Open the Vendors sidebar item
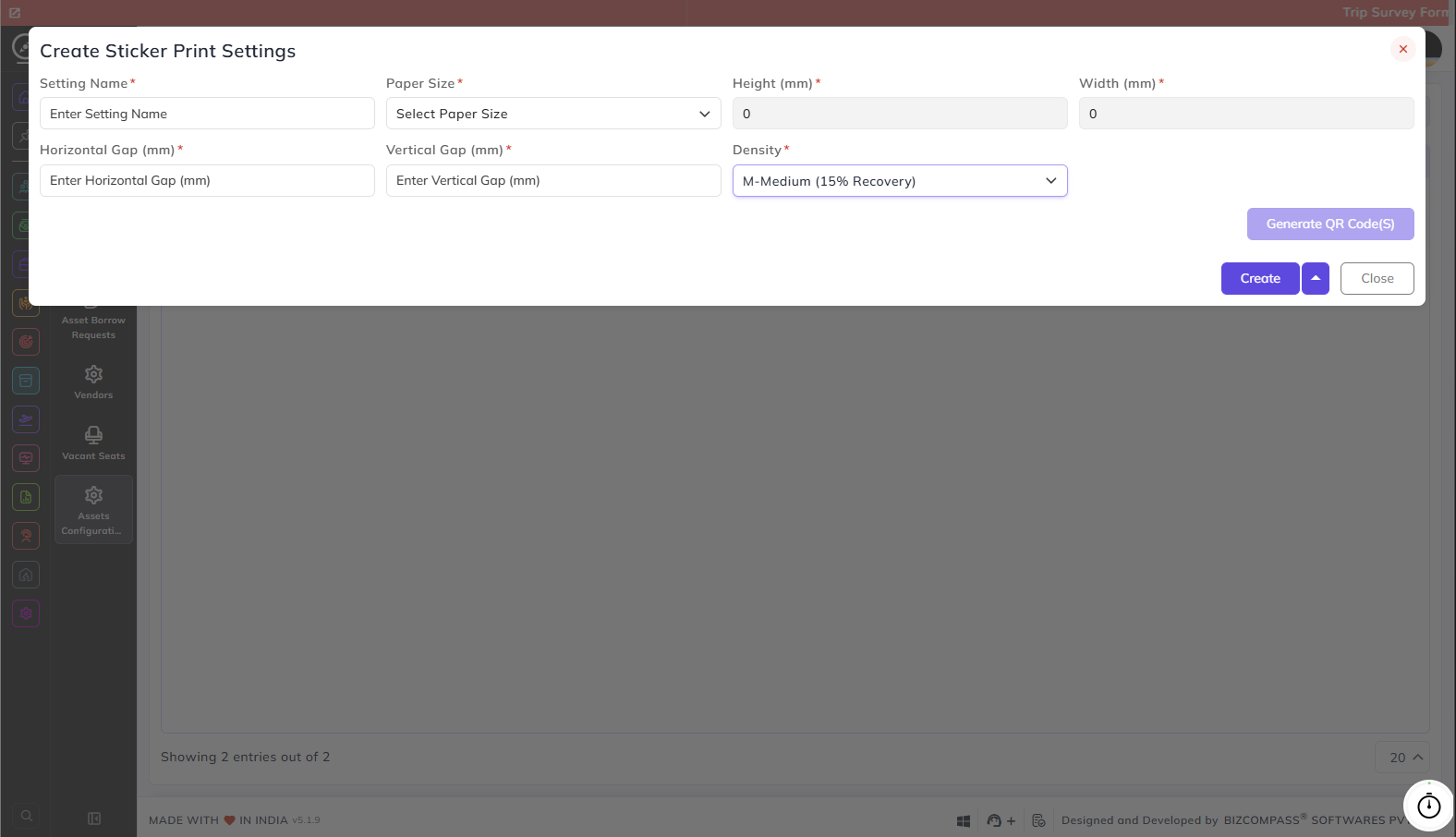This screenshot has width=1456, height=837. pos(93,382)
